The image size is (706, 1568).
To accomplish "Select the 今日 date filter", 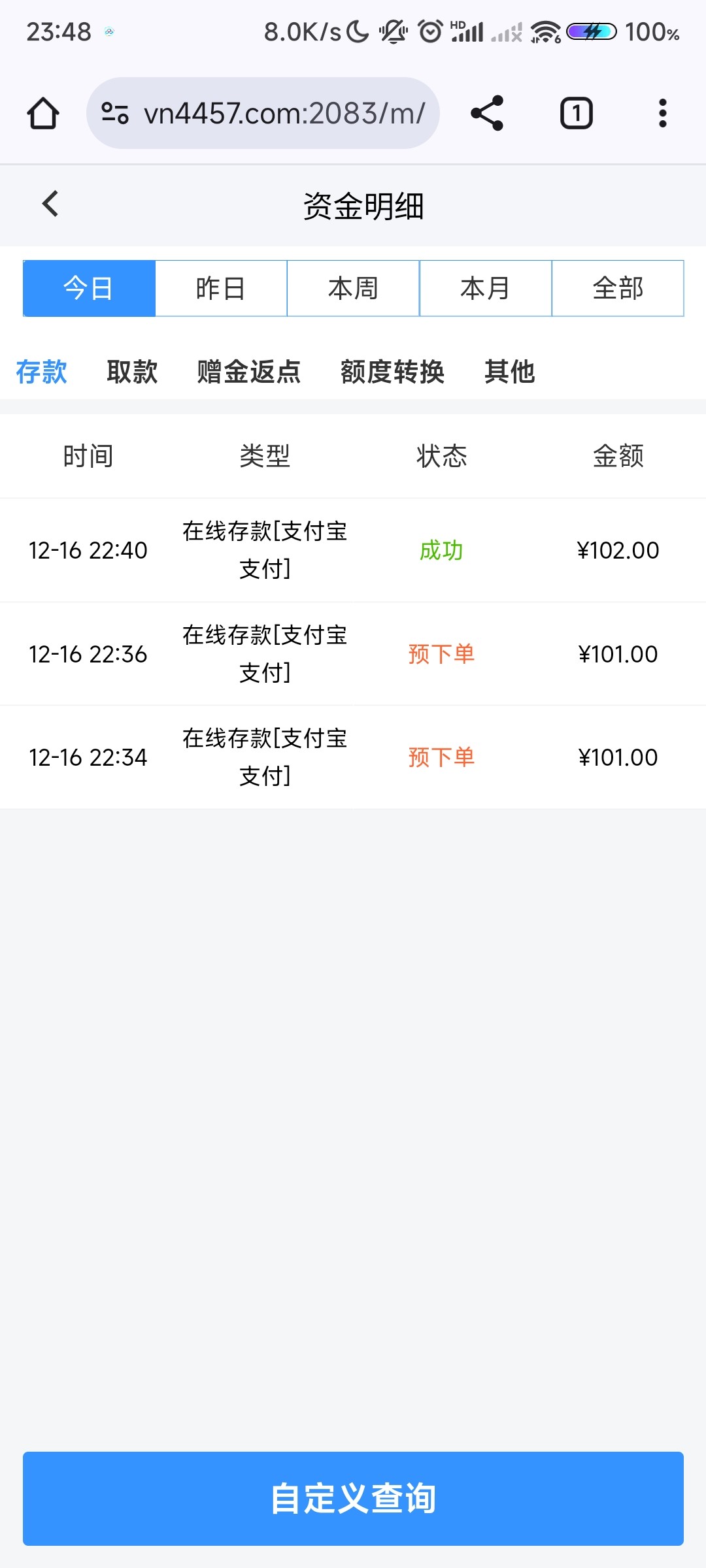I will (x=89, y=288).
